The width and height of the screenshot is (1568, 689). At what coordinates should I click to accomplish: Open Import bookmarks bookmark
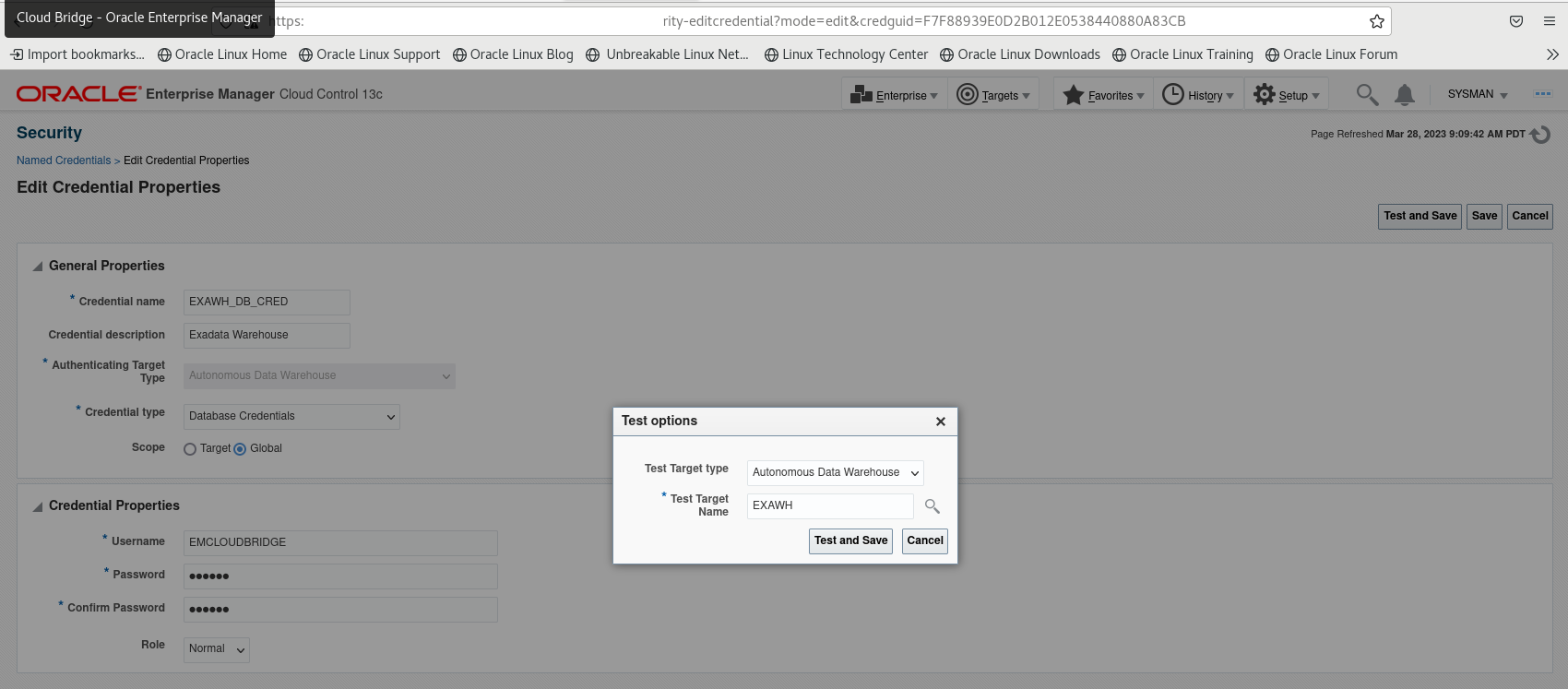(77, 54)
